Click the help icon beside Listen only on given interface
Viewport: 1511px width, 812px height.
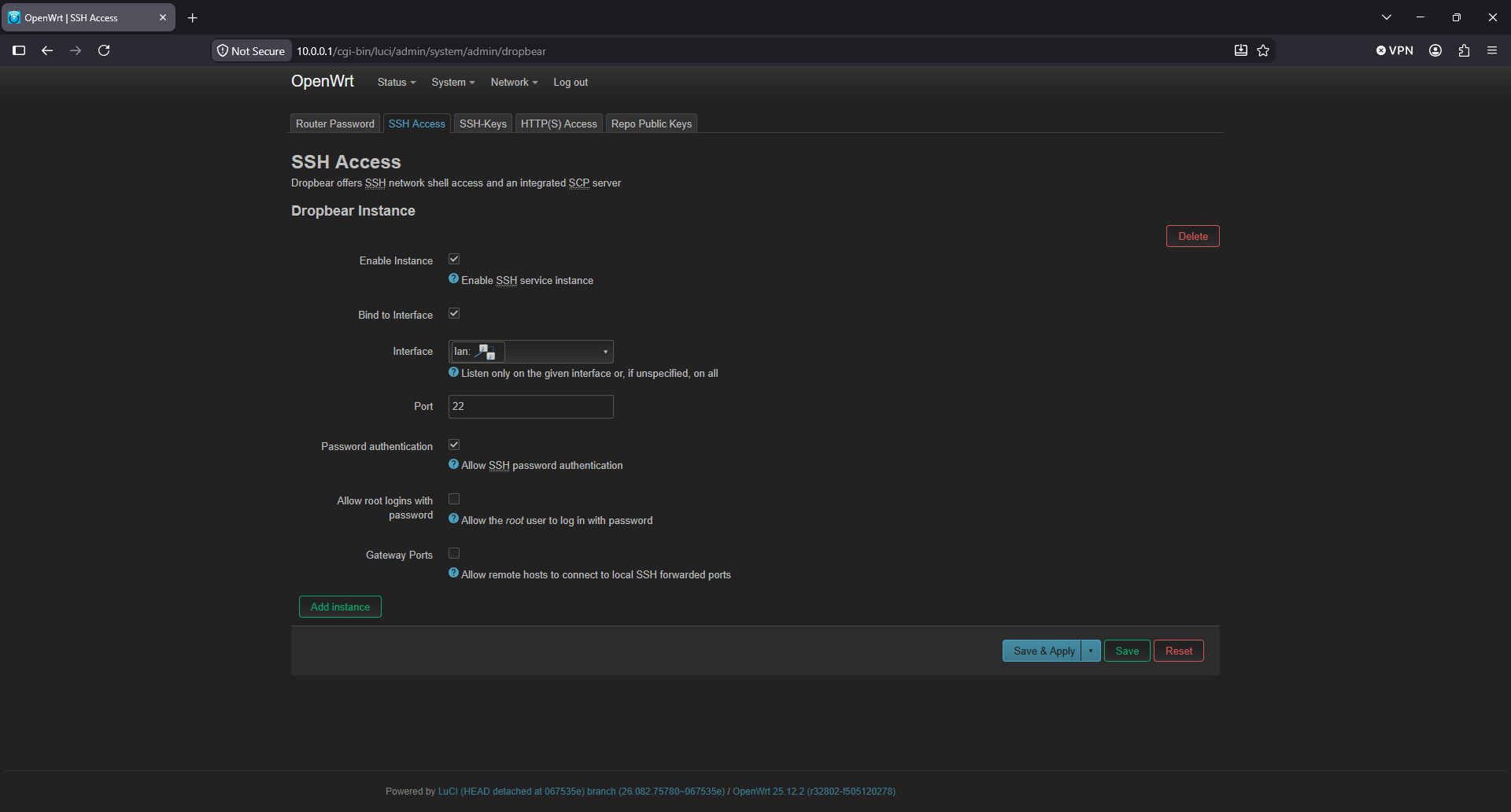click(453, 372)
